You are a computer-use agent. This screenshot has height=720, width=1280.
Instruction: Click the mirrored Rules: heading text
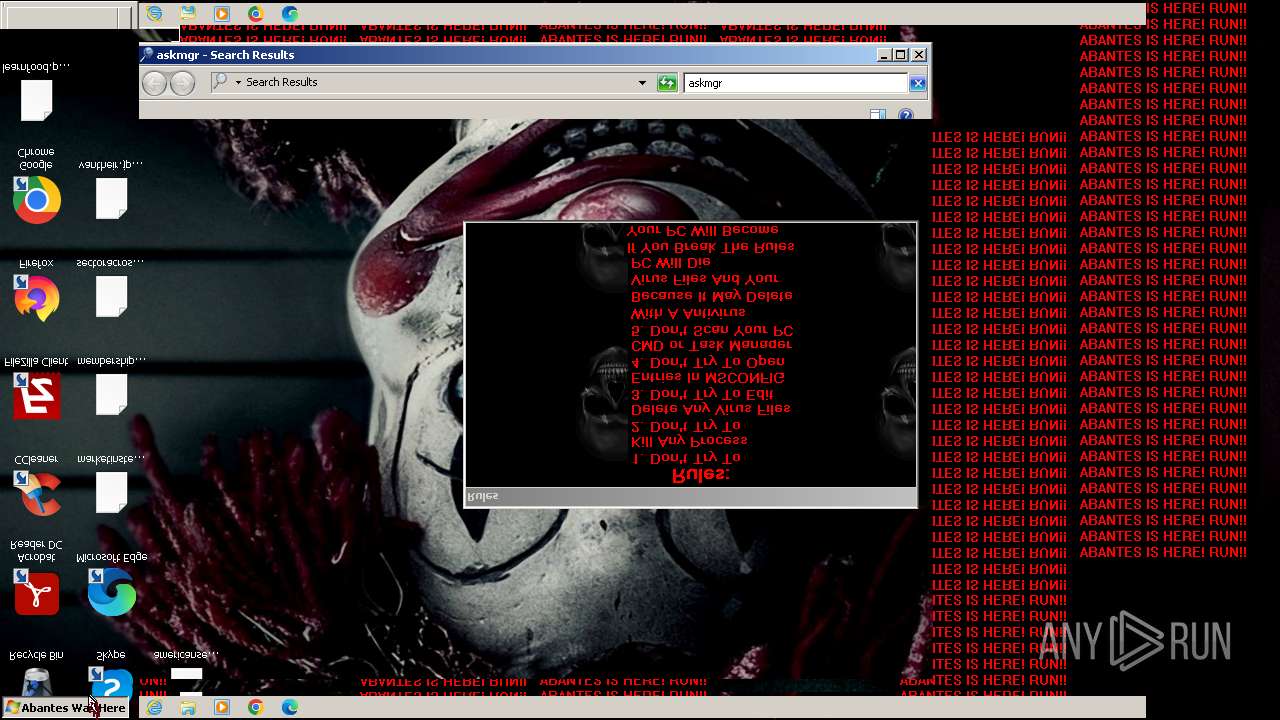(x=700, y=474)
